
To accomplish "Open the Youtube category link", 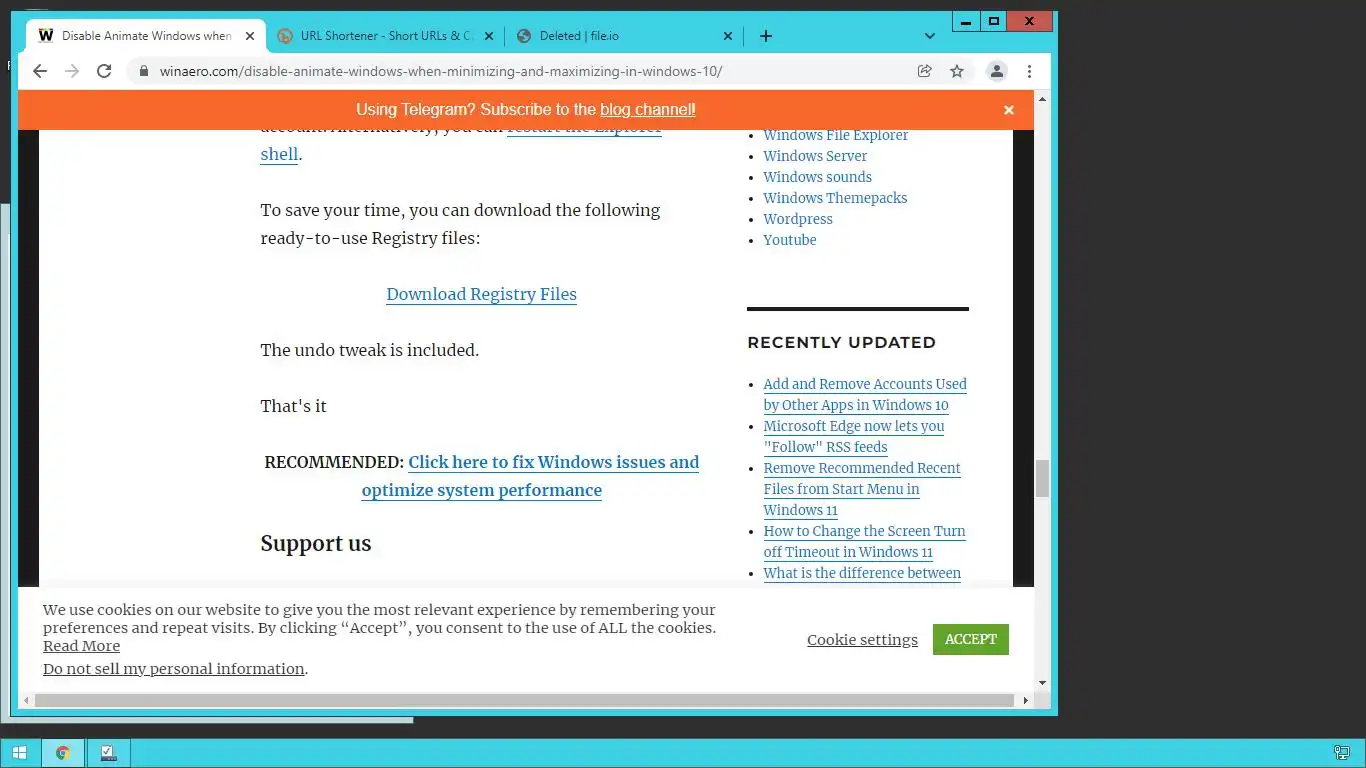I will [789, 240].
